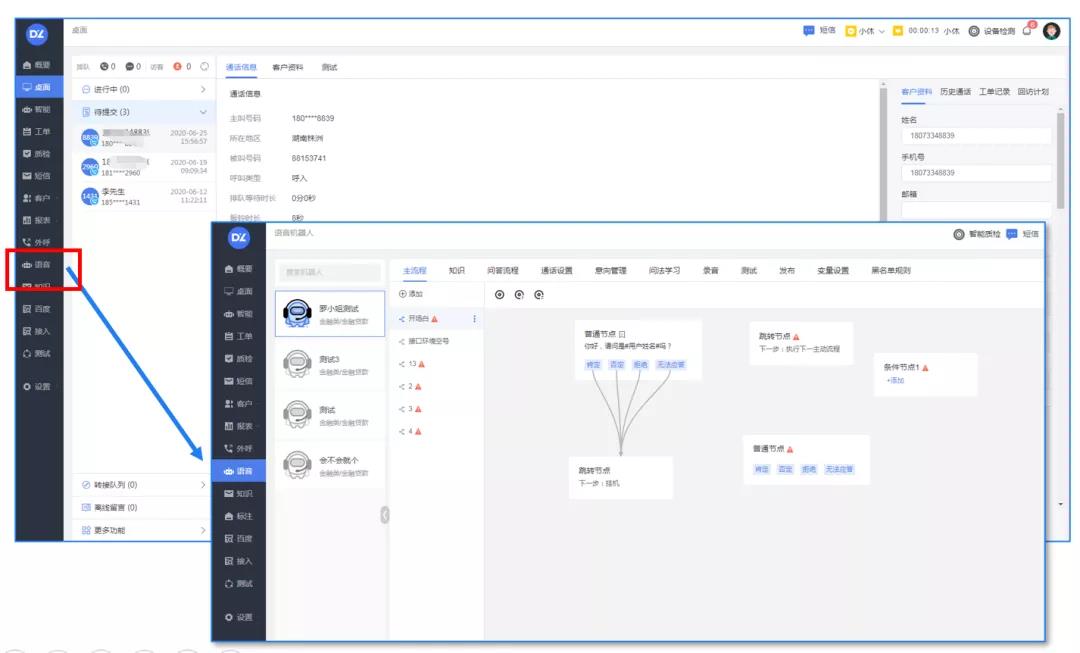
Task: Collapse the 待提交 (3) list
Action: [204, 112]
